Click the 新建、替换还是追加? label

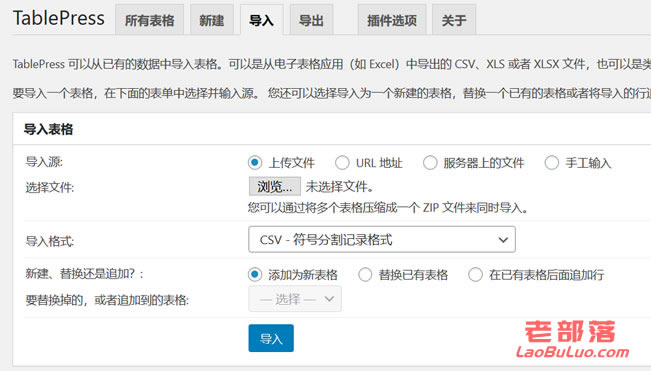tap(84, 274)
